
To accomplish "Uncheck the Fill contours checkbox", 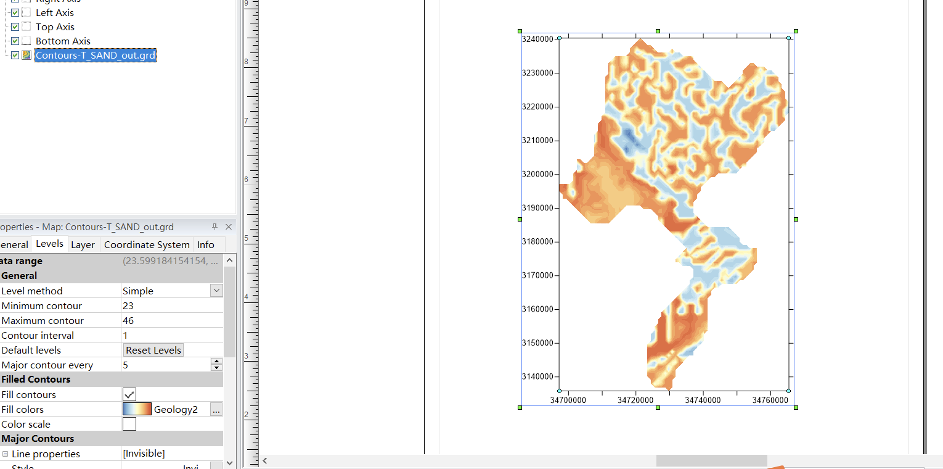I will (129, 395).
